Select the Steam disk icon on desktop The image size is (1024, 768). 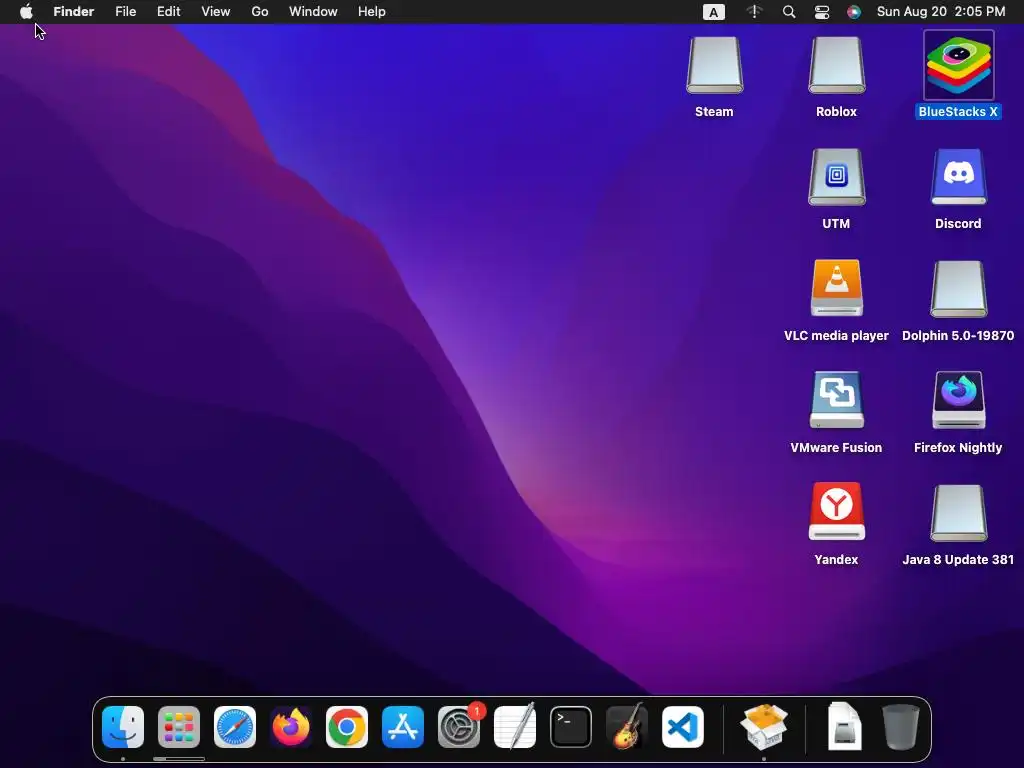(714, 65)
